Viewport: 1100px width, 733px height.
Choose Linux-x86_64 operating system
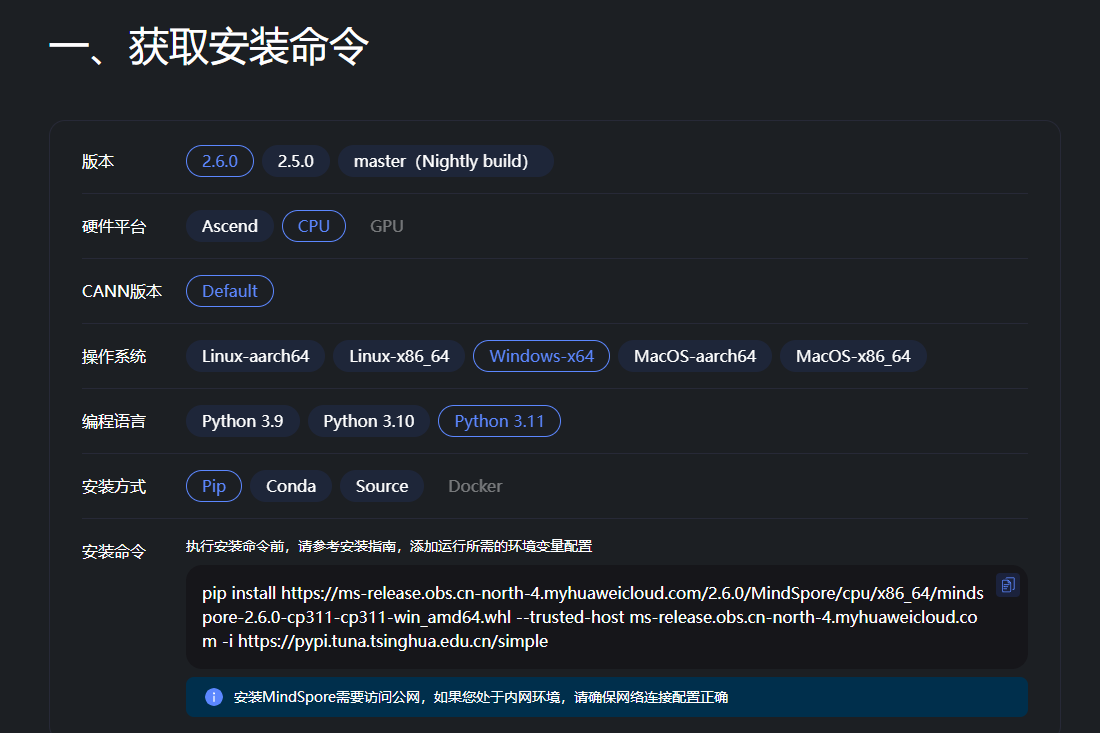(399, 356)
